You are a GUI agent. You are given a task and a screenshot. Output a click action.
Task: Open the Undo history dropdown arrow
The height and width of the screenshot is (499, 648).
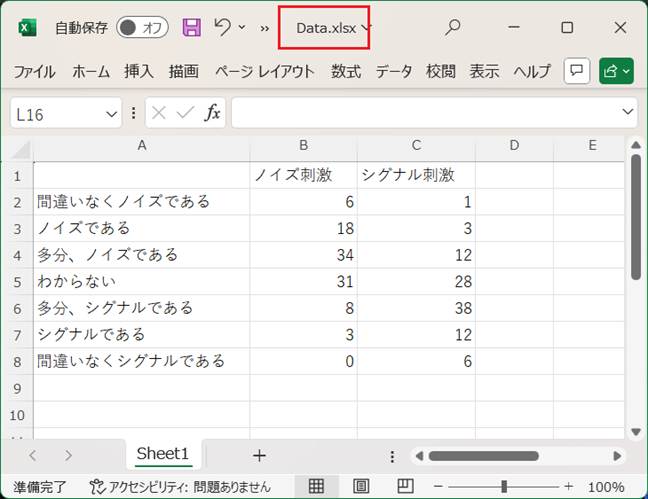(242, 28)
